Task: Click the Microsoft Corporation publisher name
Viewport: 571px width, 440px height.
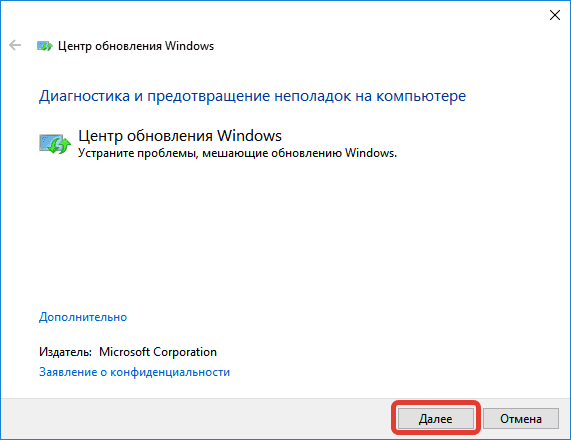Action: (x=158, y=352)
